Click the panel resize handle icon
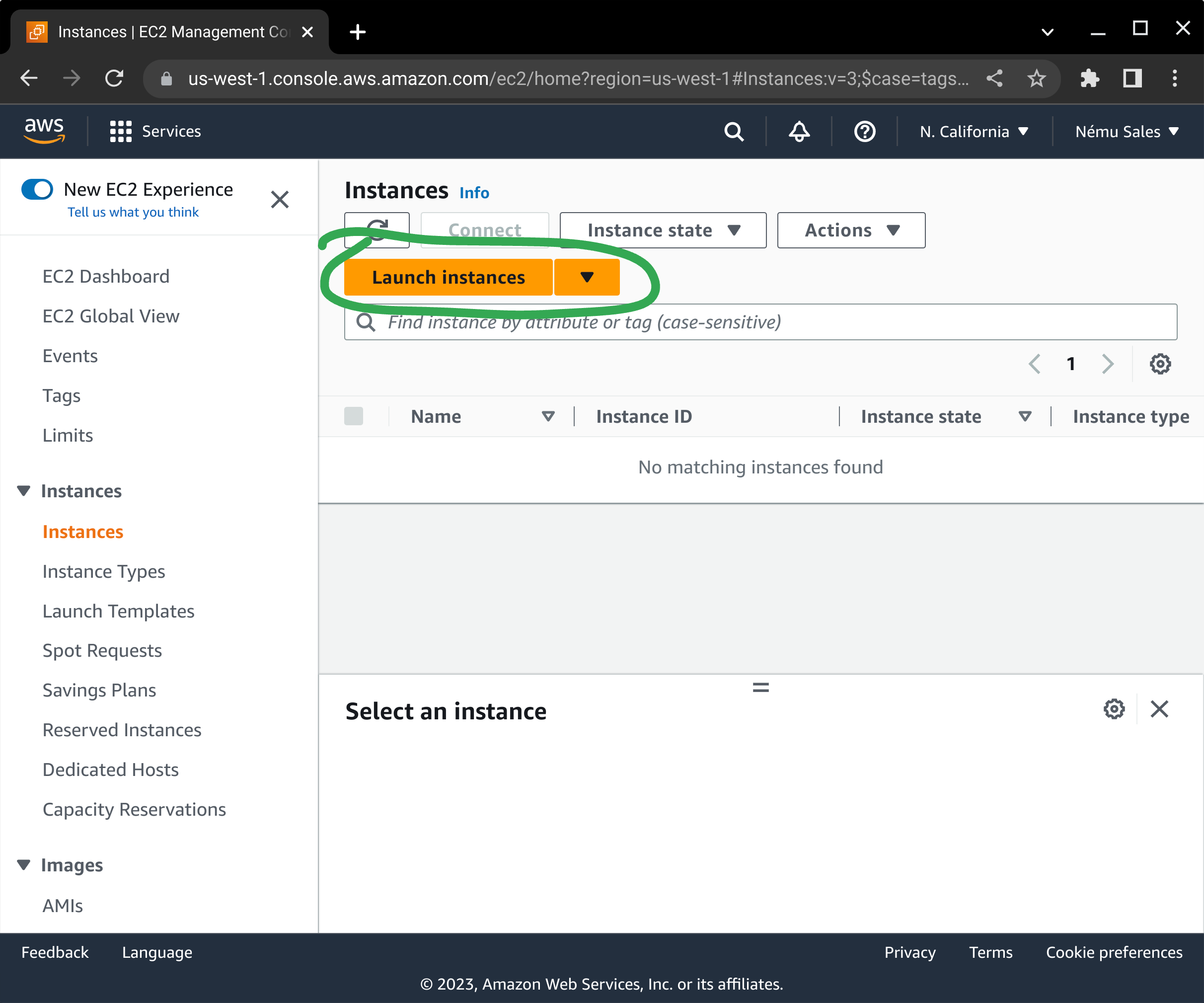1204x1003 pixels. click(x=761, y=687)
